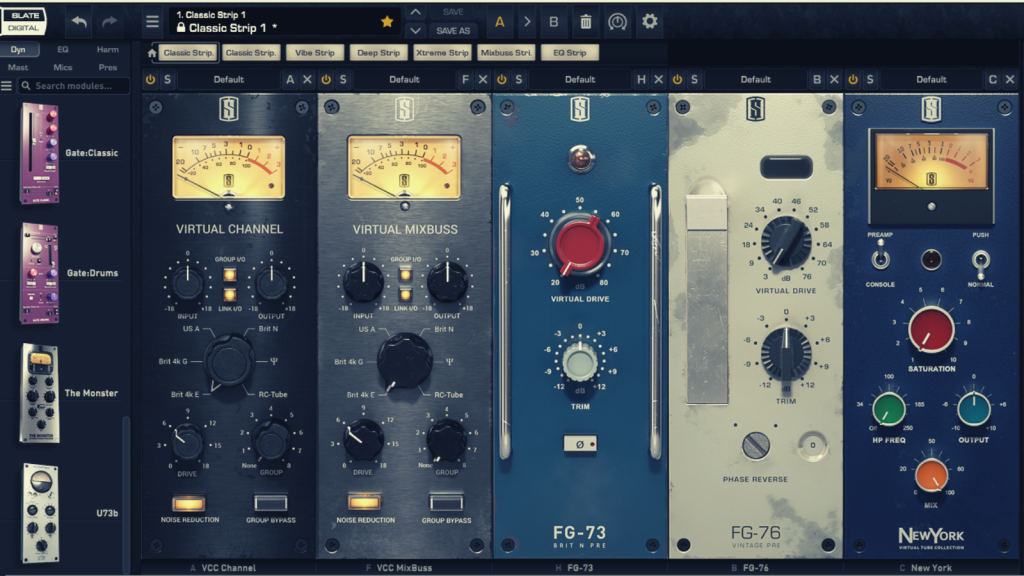Screen dimensions: 1024x576
Task: Select the Mics module category tab
Action: (x=63, y=67)
